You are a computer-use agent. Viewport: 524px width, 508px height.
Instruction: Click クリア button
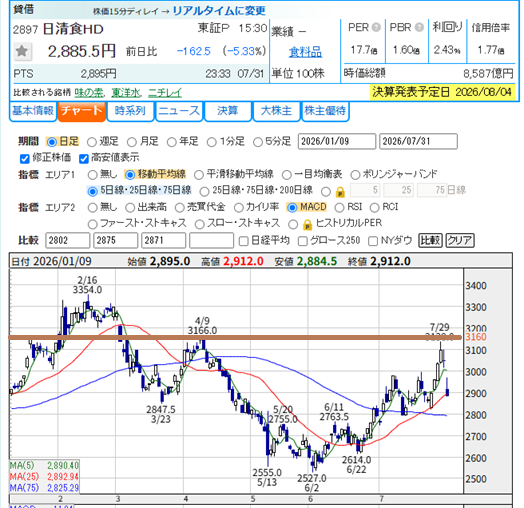pos(460,240)
